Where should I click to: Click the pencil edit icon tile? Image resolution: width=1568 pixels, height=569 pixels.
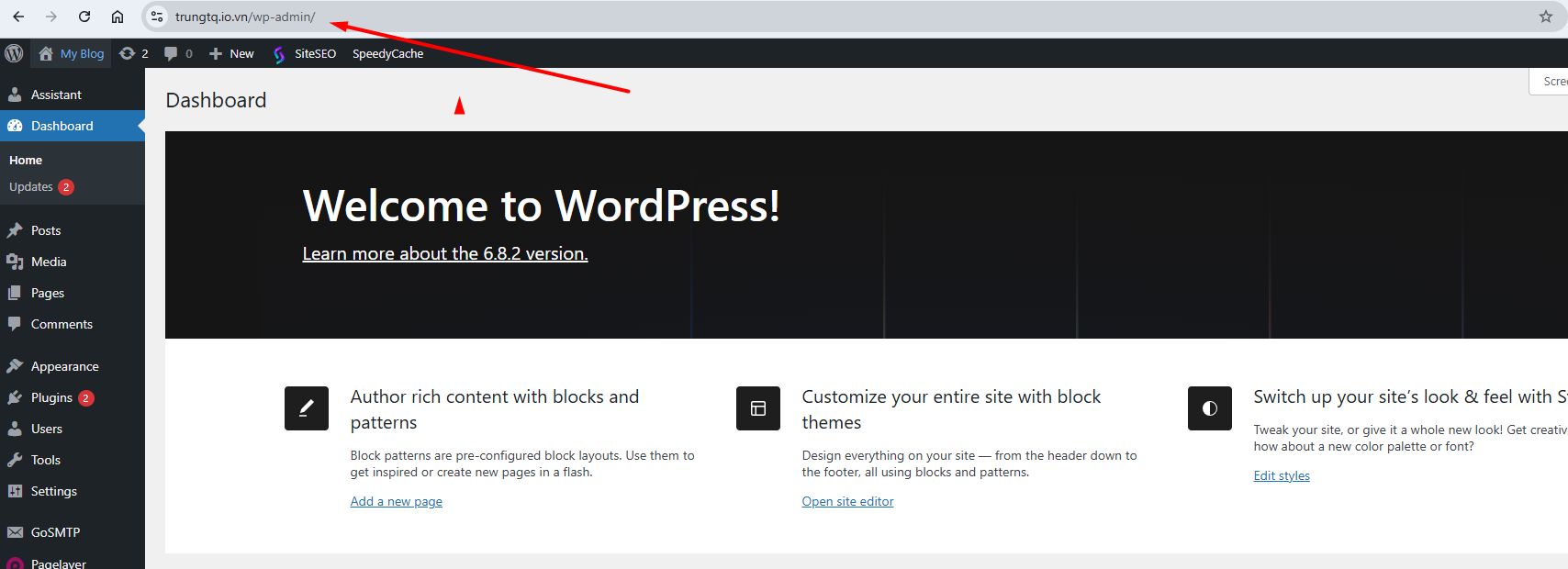tap(307, 408)
